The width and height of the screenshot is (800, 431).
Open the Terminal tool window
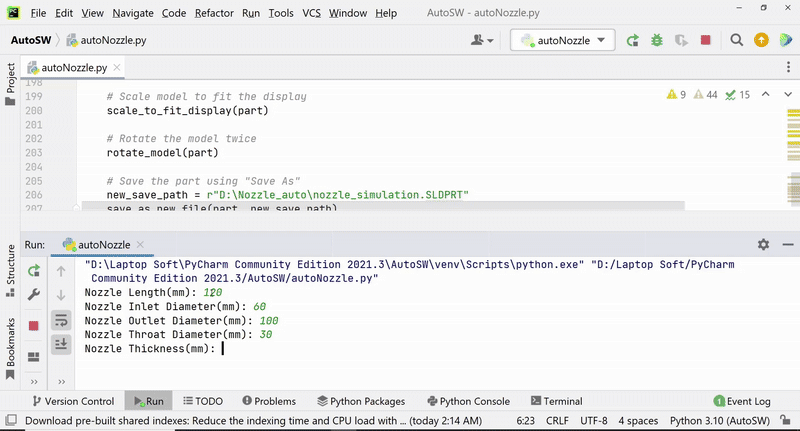point(556,401)
